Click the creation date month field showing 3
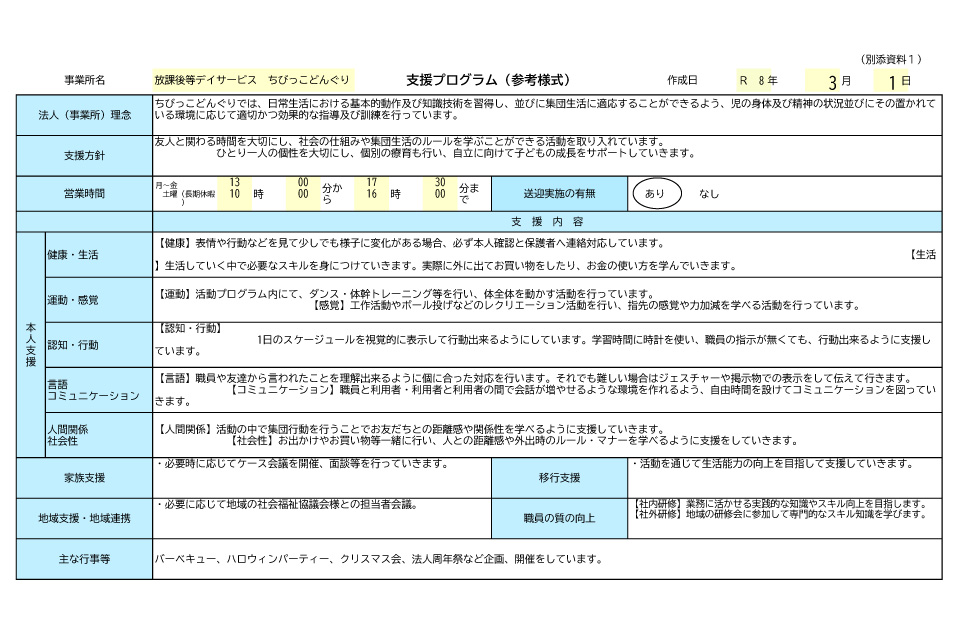This screenshot has width=960, height=640. pyautogui.click(x=829, y=81)
